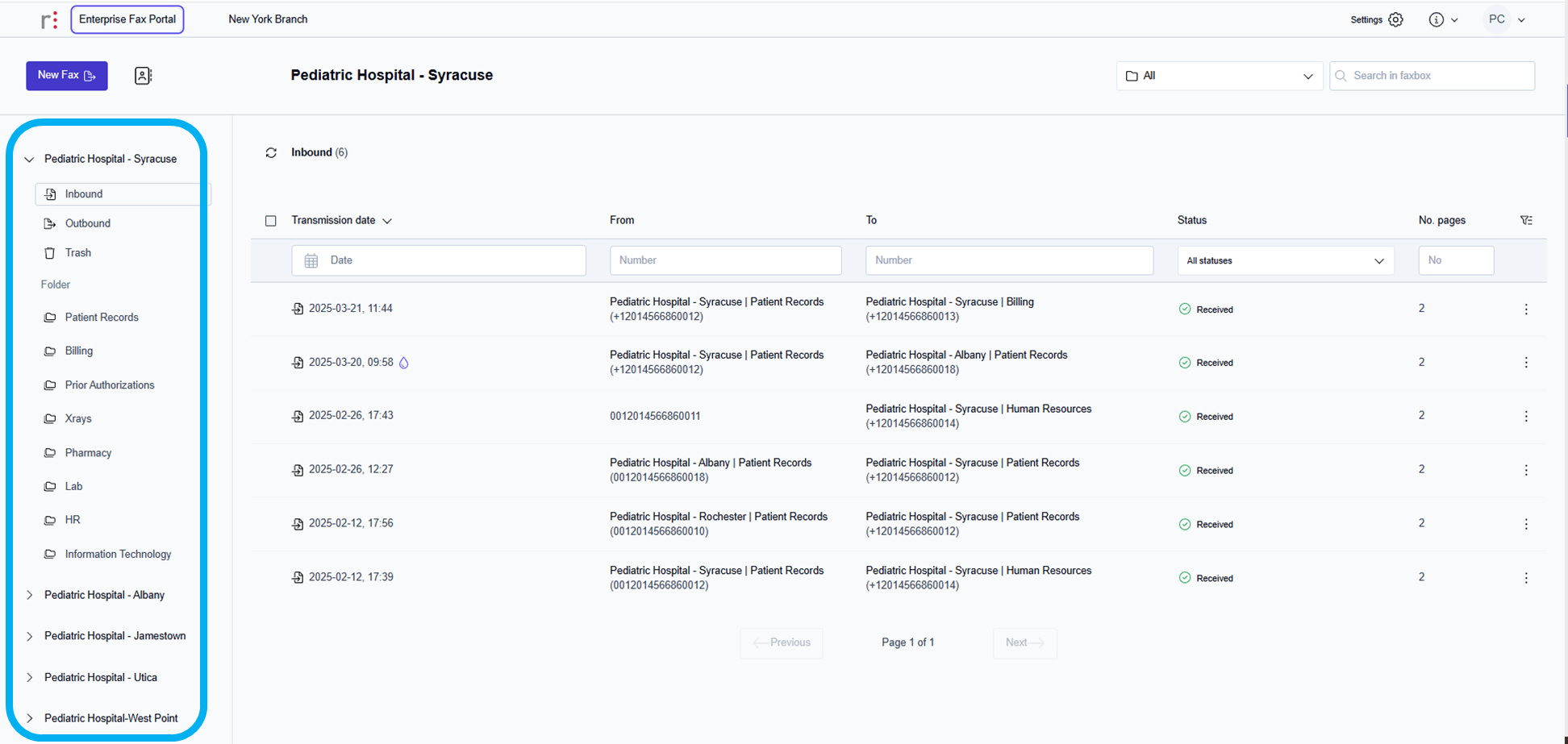Open the Settings gear icon

click(1395, 20)
